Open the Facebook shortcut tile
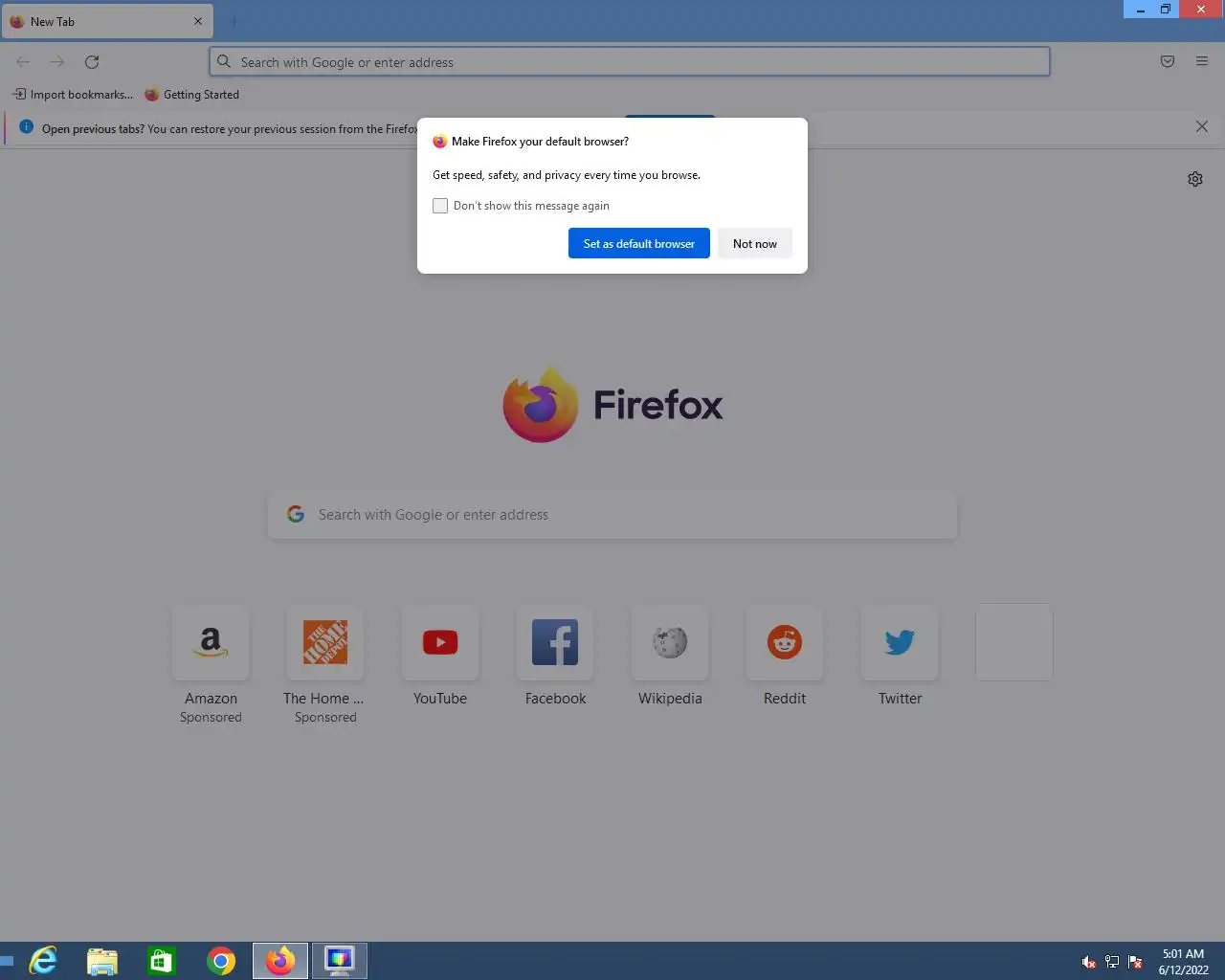The height and width of the screenshot is (980, 1225). pyautogui.click(x=555, y=642)
